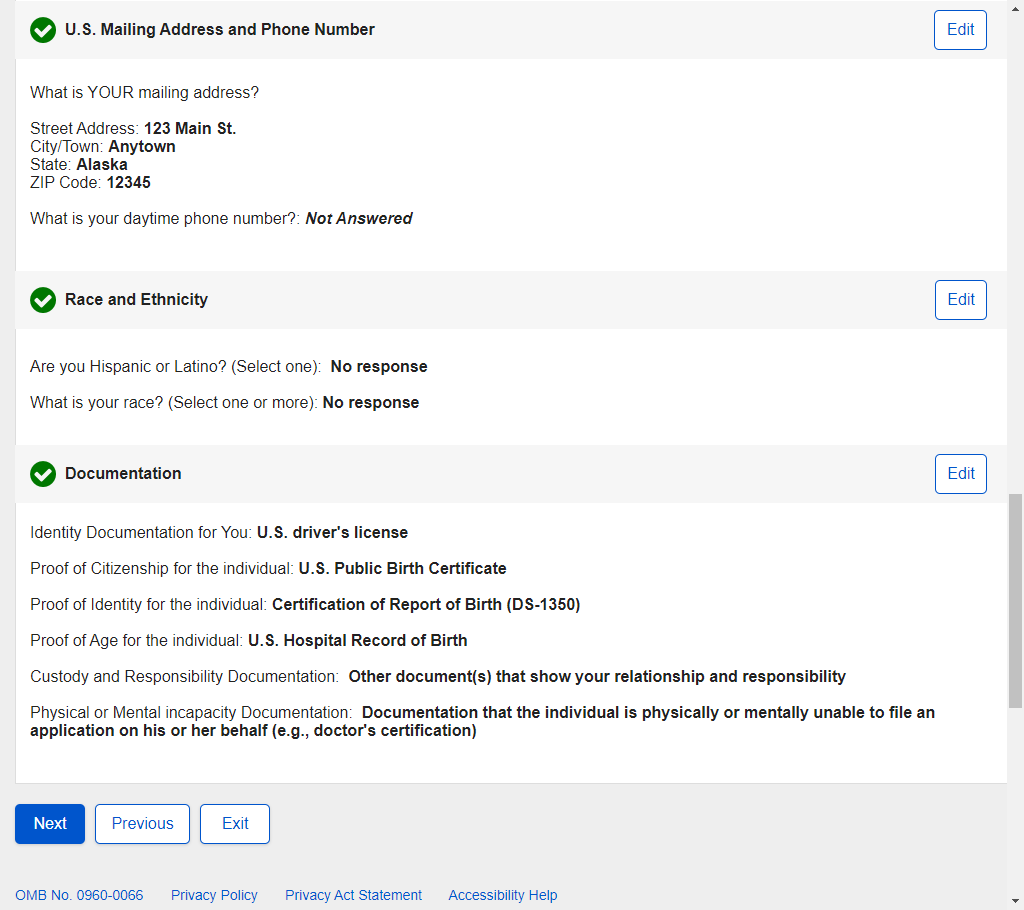Open the OMB No. 0960-0066 link
Screen dimensions: 1024x910
[79, 895]
